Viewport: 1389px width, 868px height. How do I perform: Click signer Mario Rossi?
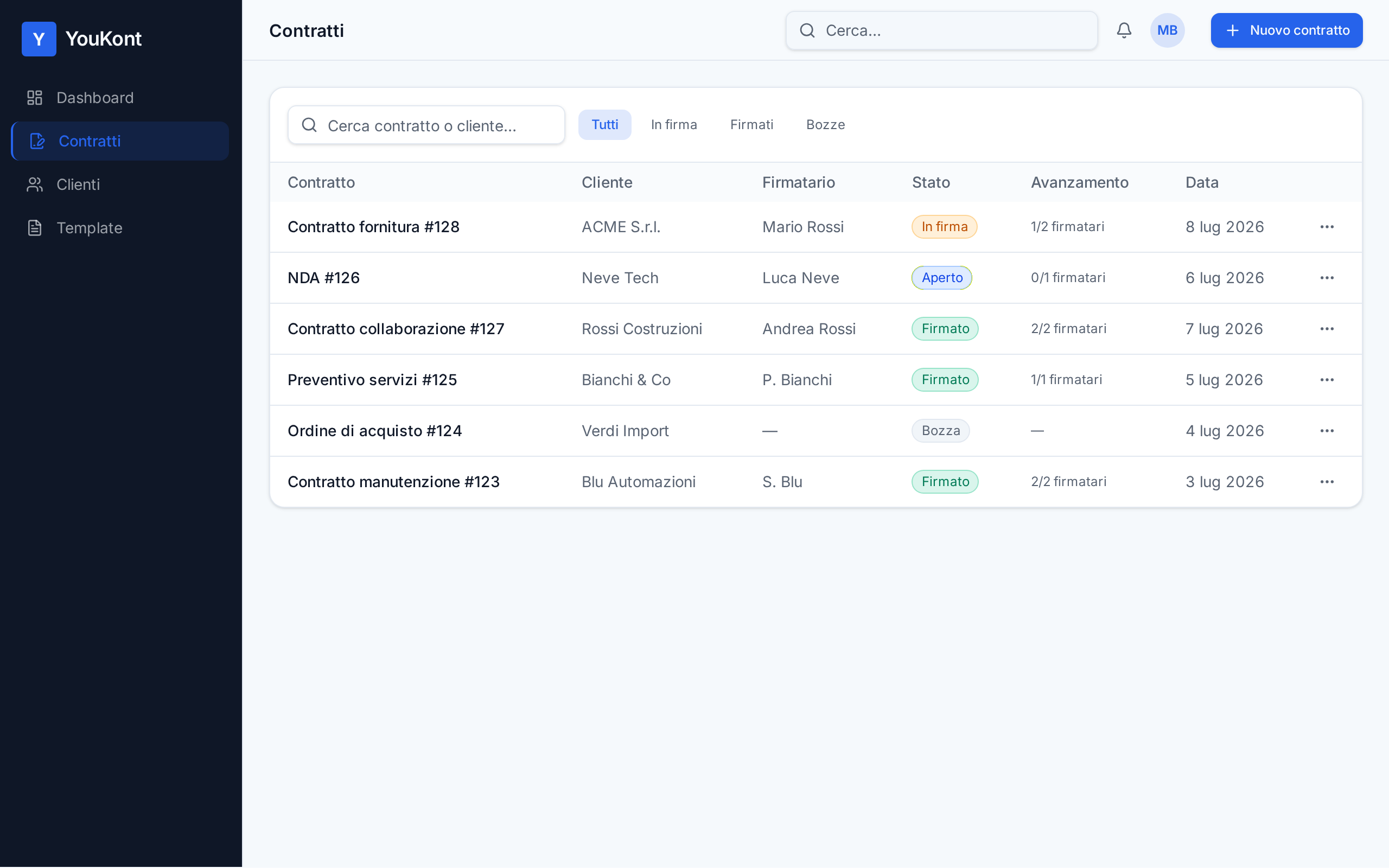803,227
